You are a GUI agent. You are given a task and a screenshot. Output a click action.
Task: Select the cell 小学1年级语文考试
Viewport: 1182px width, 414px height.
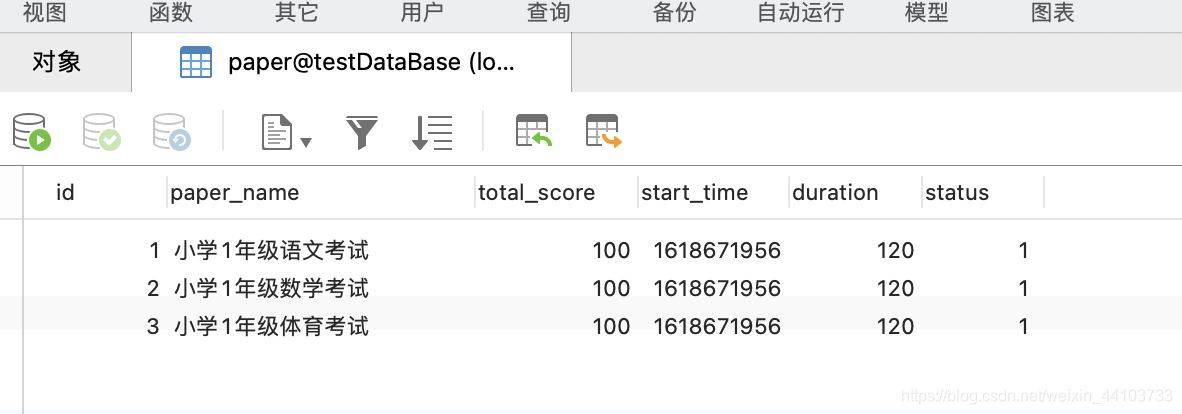(x=271, y=250)
